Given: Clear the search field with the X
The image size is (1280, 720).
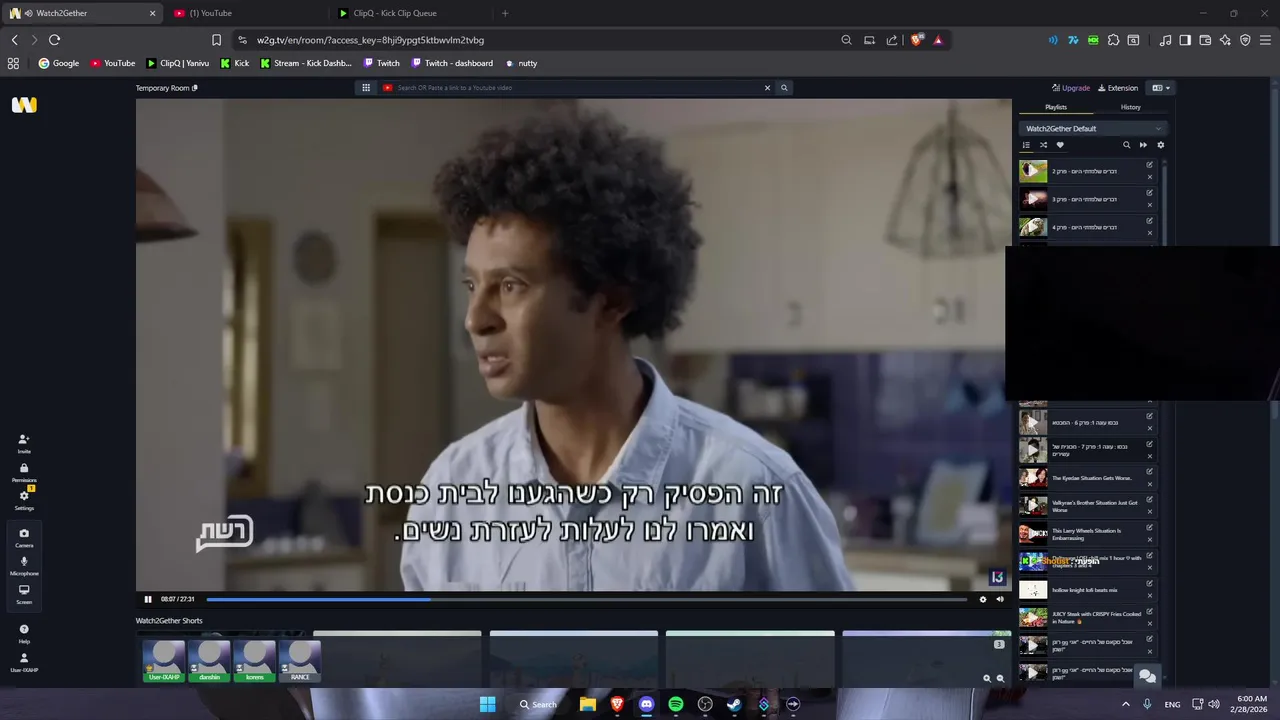Looking at the screenshot, I should 767,88.
